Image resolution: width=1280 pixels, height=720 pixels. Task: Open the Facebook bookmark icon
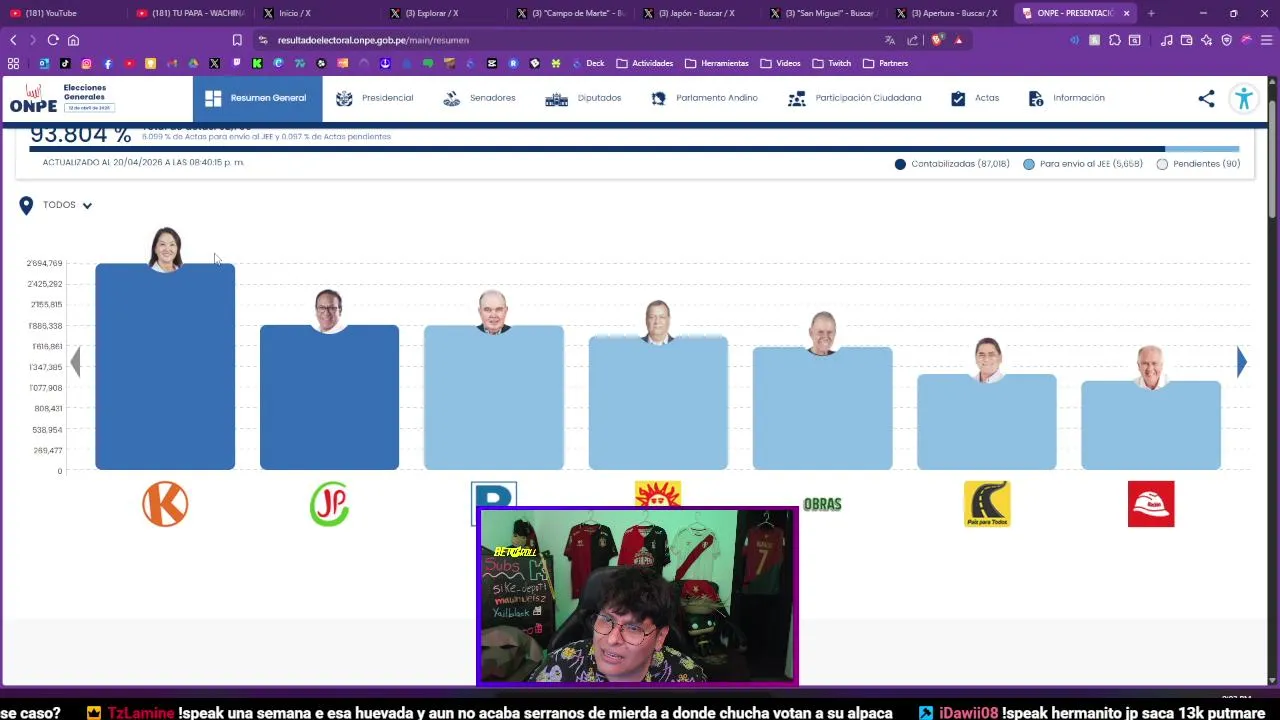108,63
